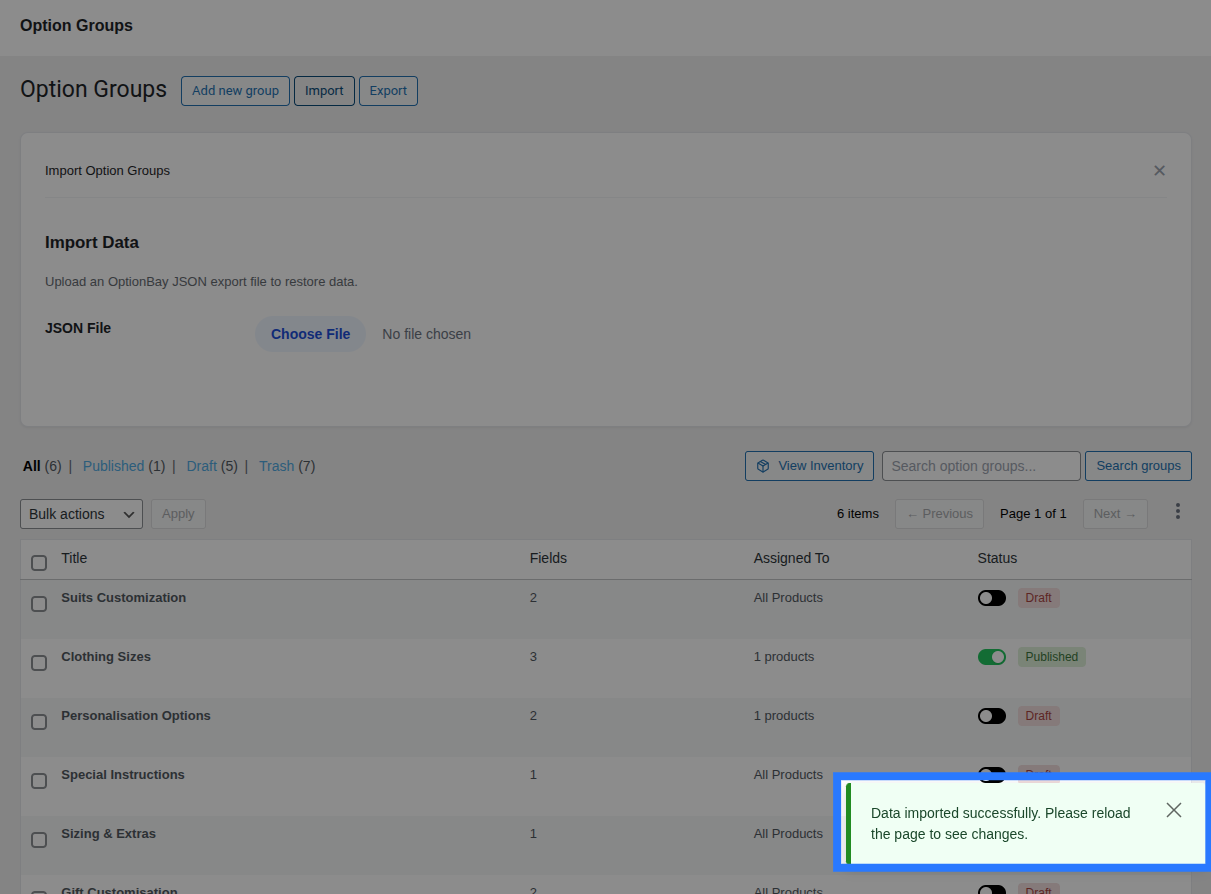
Task: Disable the Clothing Sizes status toggle
Action: [x=992, y=657]
